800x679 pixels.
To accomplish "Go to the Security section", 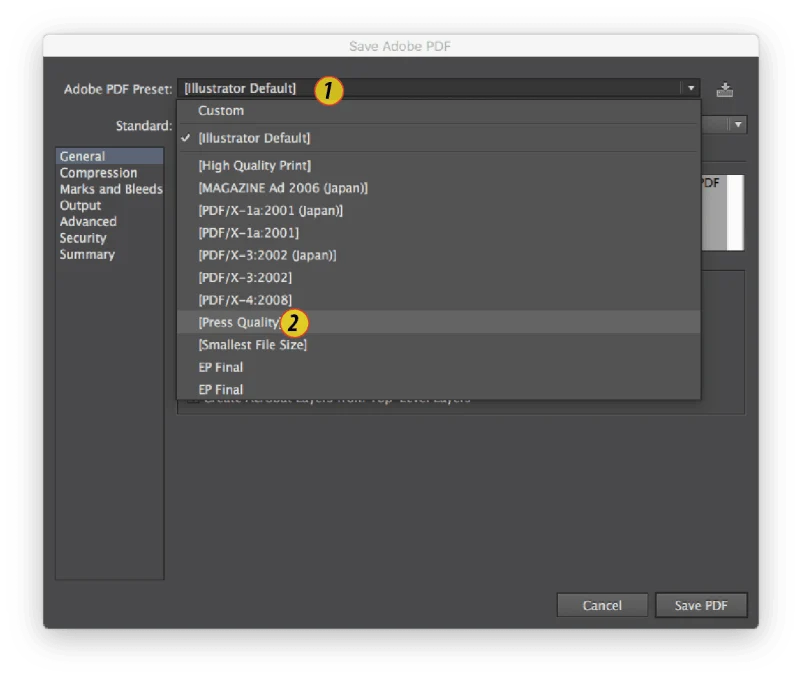I will pyautogui.click(x=83, y=238).
